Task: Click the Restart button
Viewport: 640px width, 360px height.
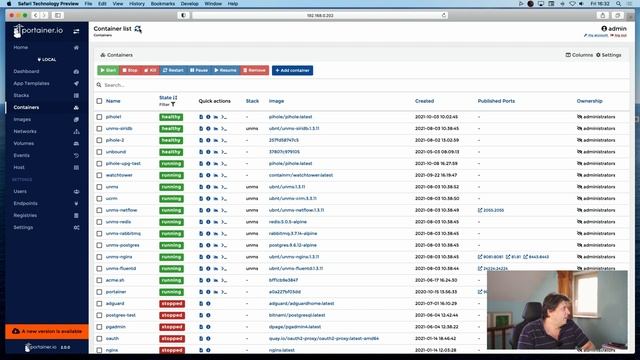Action: (x=173, y=70)
